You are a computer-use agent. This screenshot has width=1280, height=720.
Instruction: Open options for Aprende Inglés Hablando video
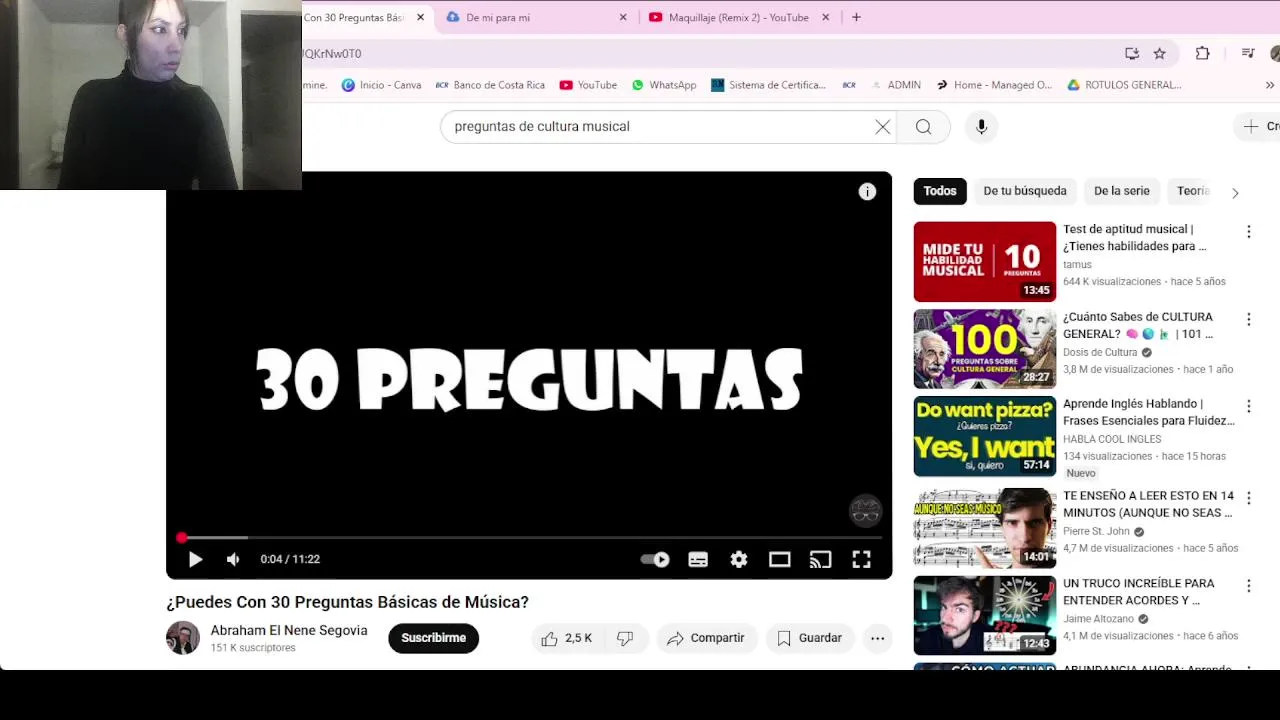tap(1248, 407)
